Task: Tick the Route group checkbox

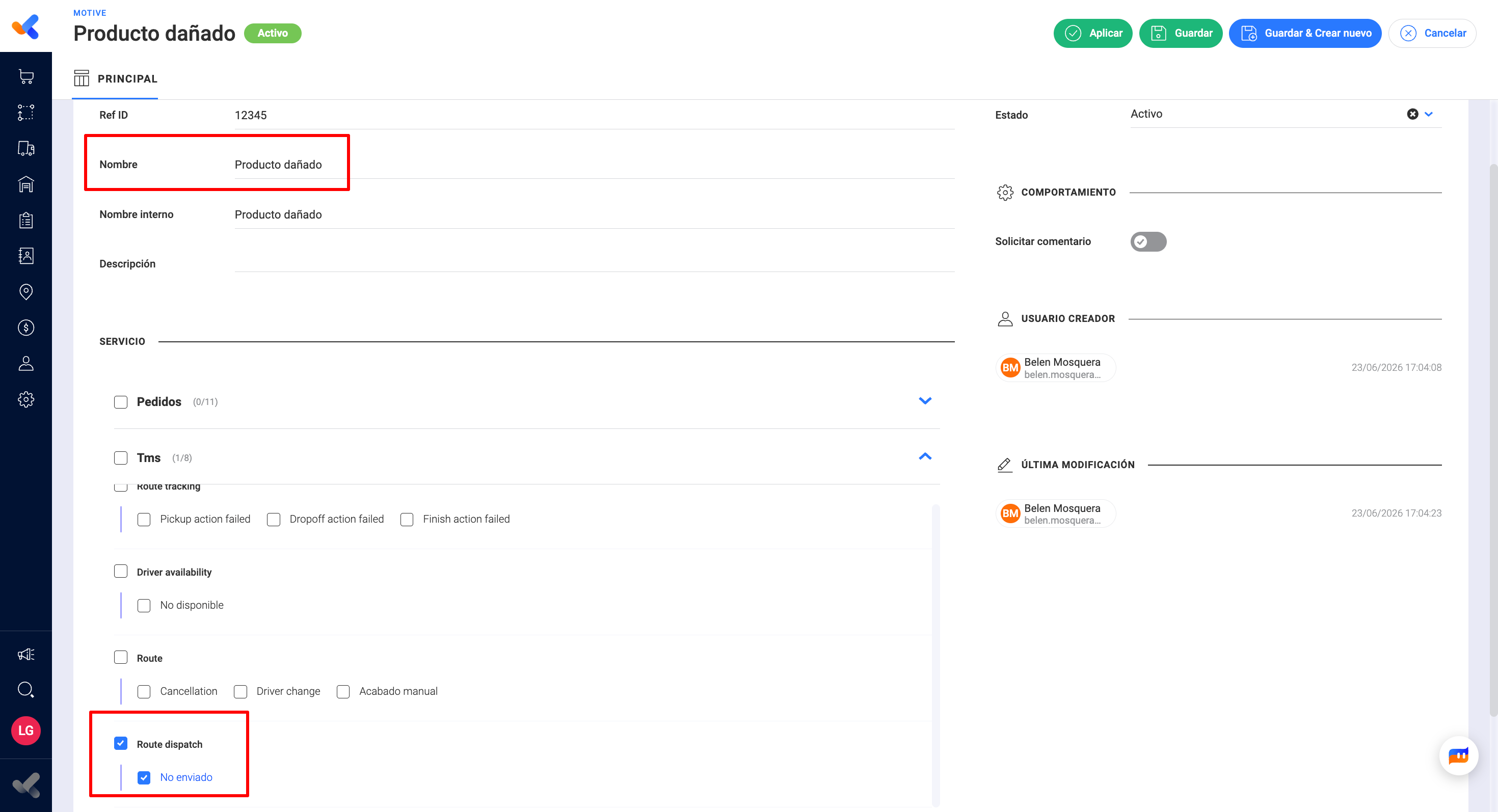Action: 120,657
